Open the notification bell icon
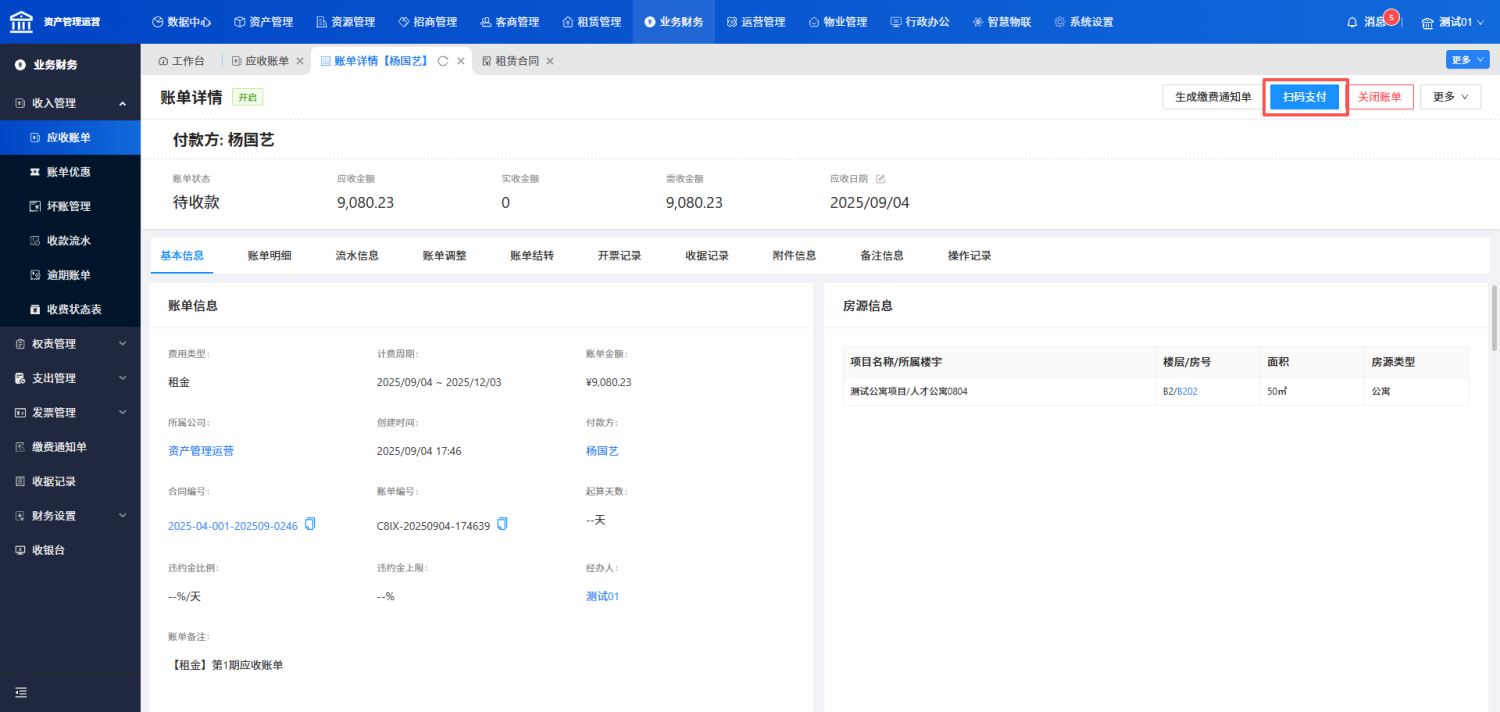1500x712 pixels. (x=1353, y=22)
